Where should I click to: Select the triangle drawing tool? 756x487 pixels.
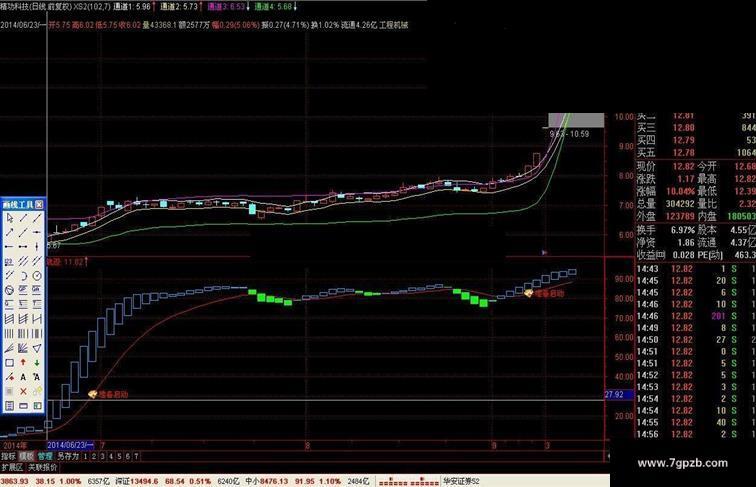[x=37, y=348]
